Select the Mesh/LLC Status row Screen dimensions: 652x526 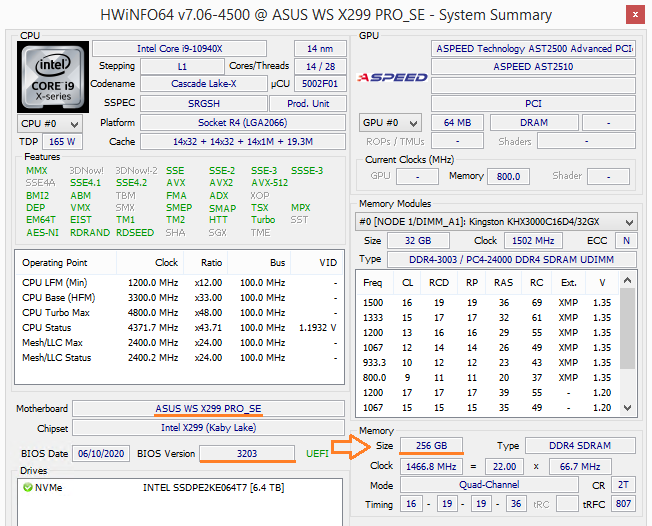pos(179,358)
